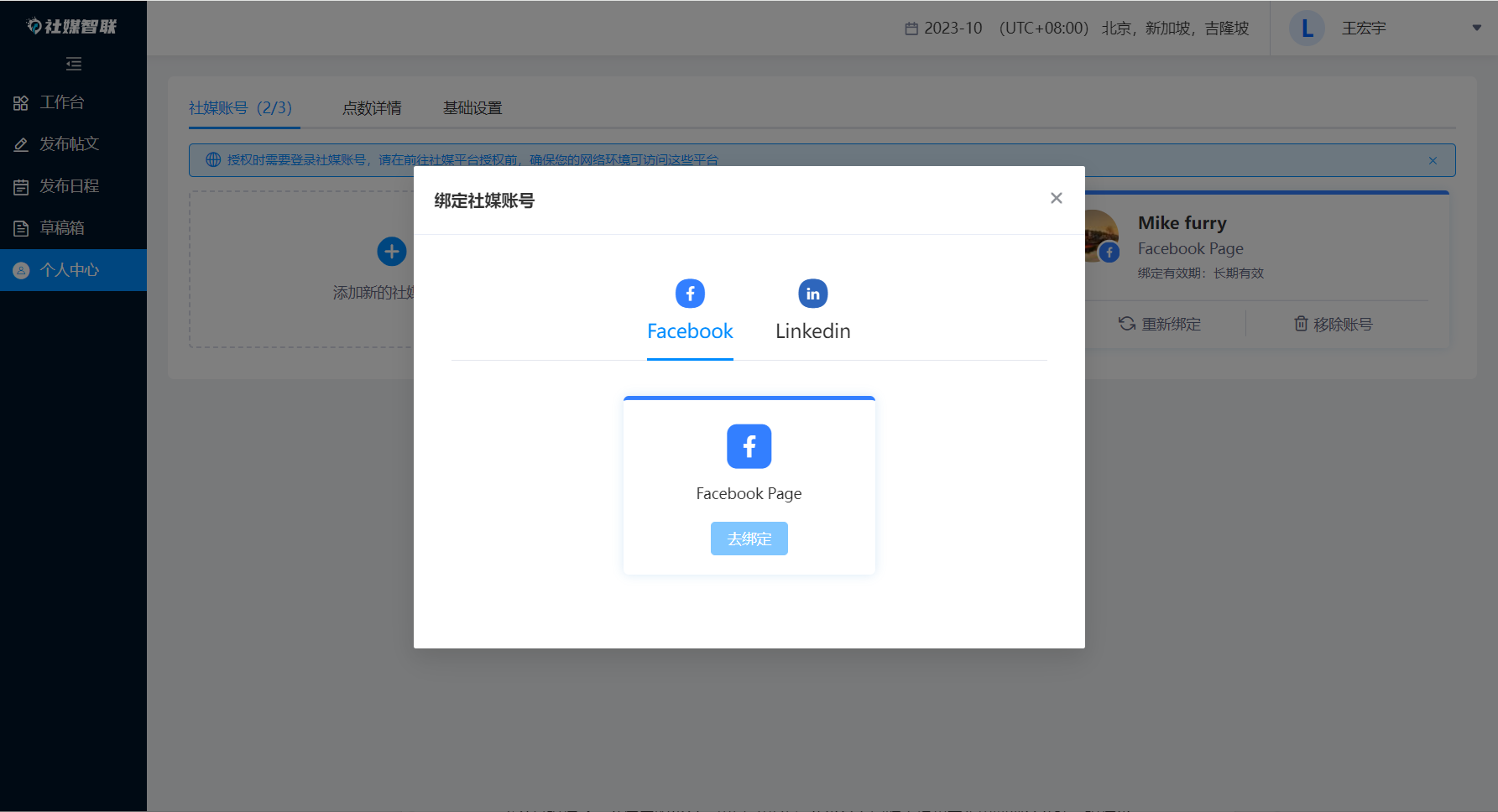Select the 发布帖文 pencil icon
This screenshot has height=812, width=1498.
click(21, 144)
